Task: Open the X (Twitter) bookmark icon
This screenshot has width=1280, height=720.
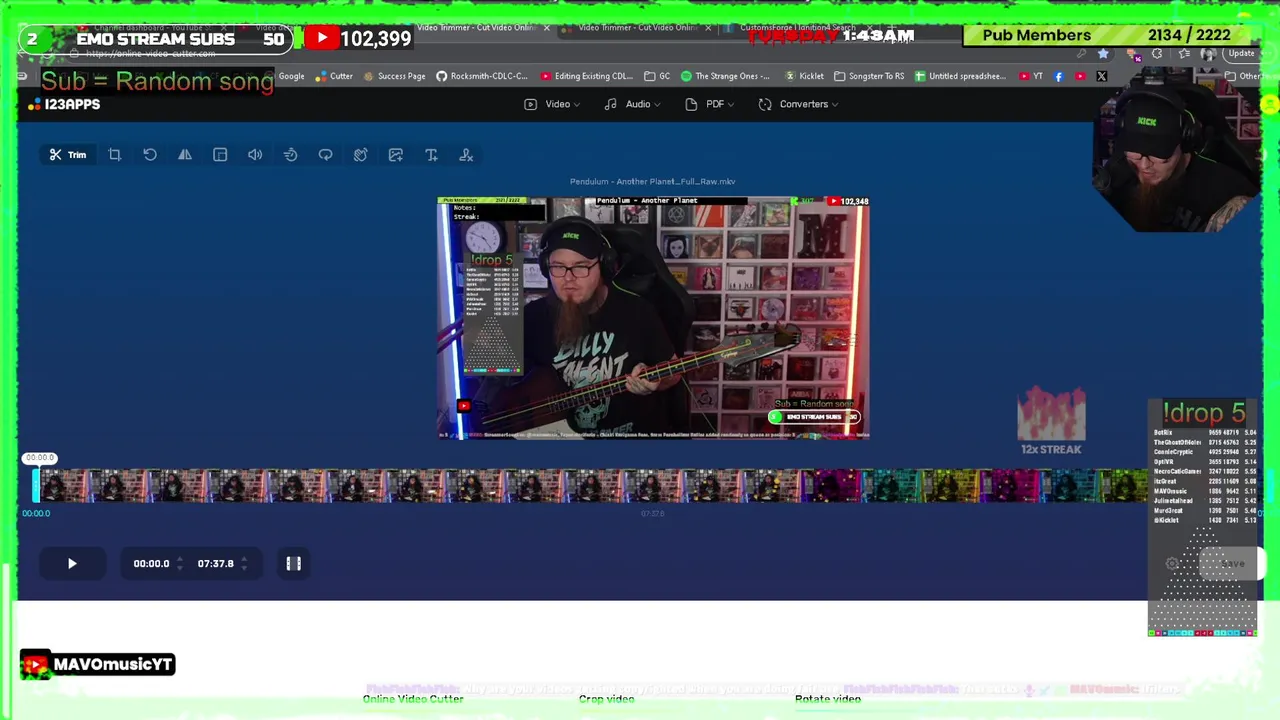Action: pyautogui.click(x=1101, y=76)
